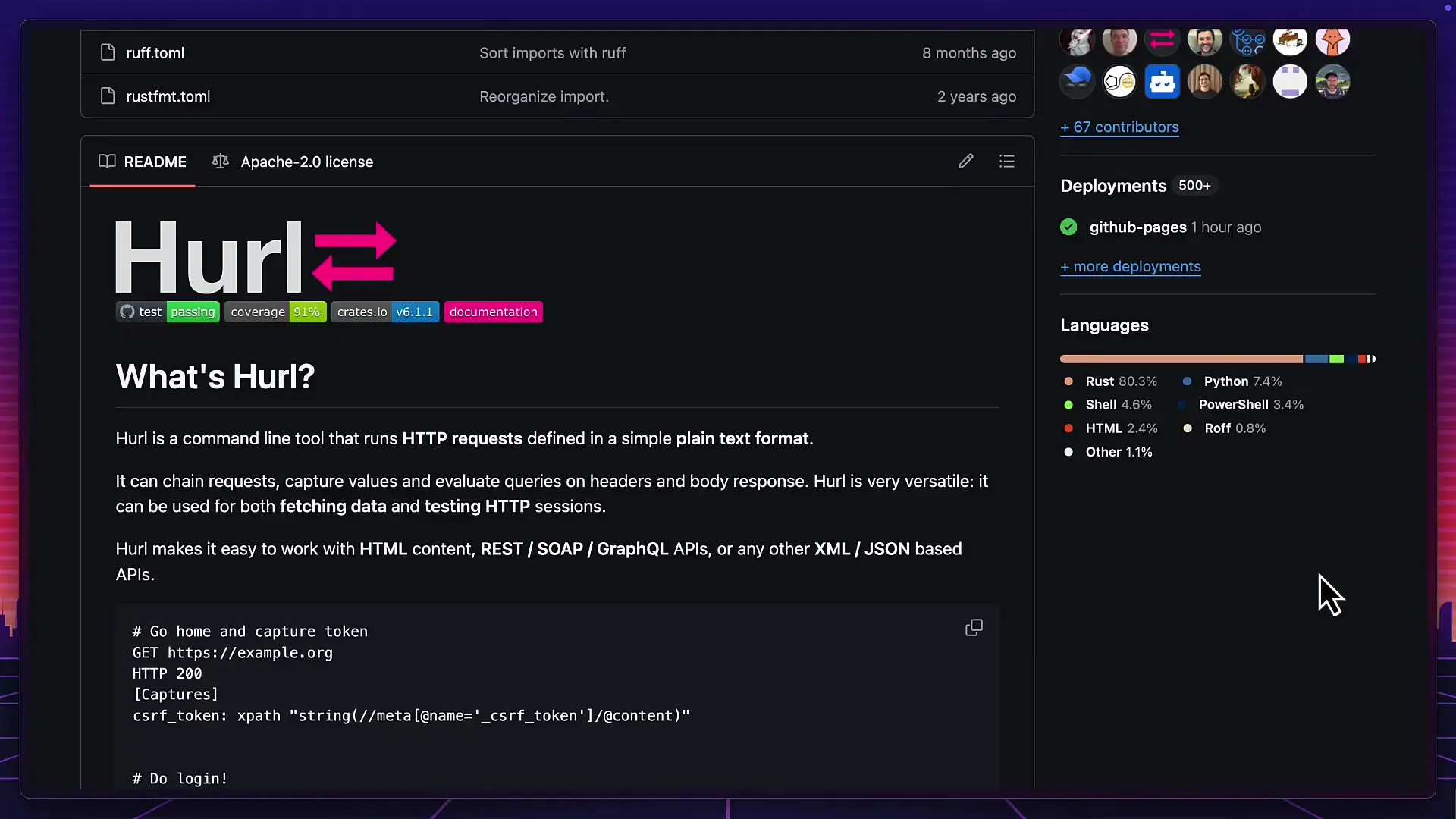Click the Rust segment of language bar
Viewport: 1456px width, 819px height.
tap(1181, 359)
